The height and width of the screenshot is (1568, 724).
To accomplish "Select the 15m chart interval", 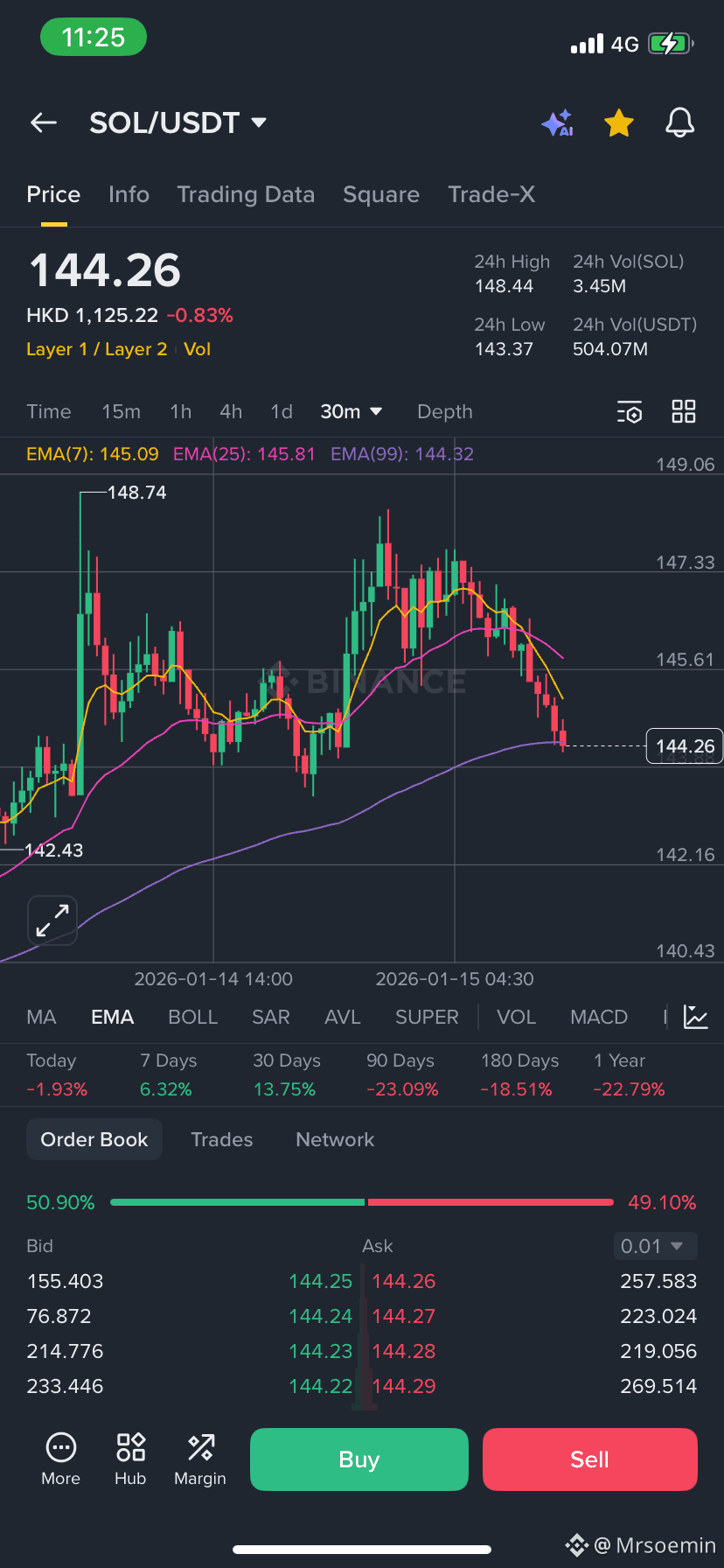I will tap(121, 411).
